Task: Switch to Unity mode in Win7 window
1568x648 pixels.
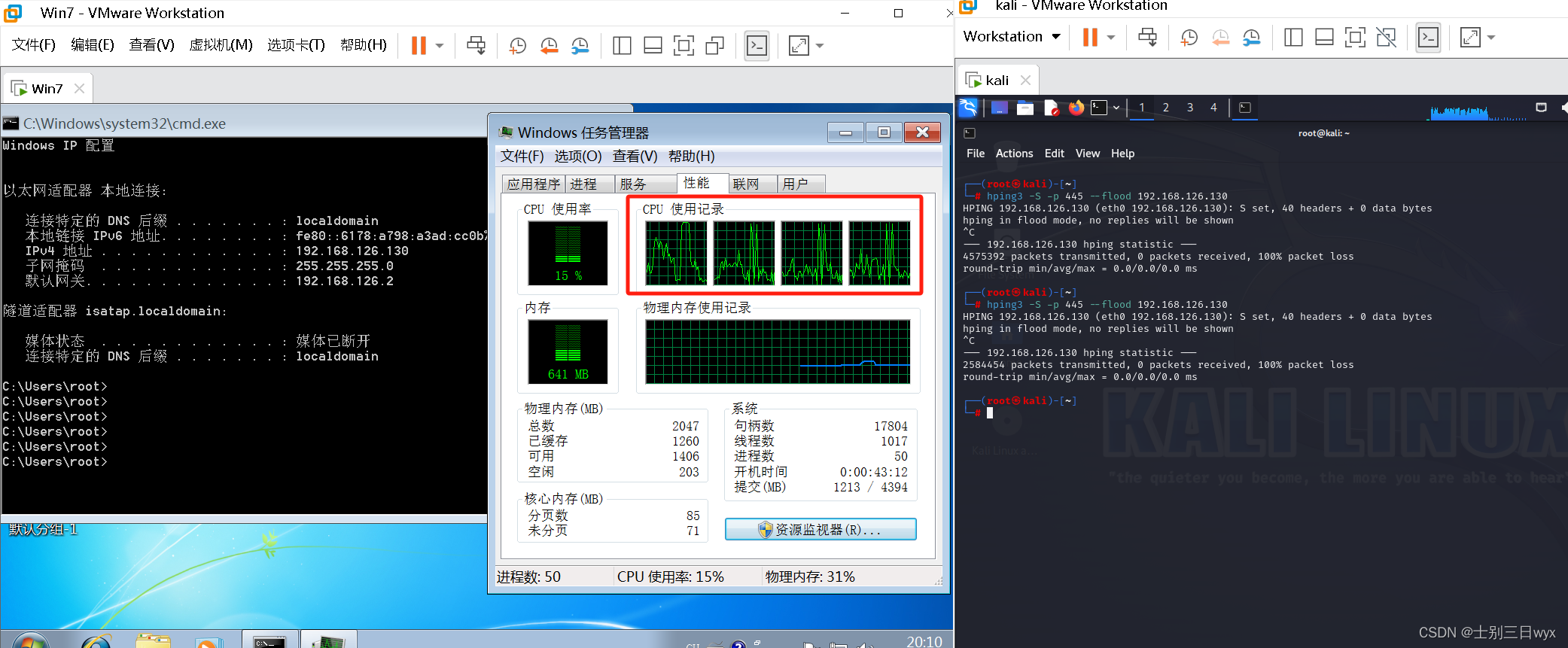Action: 714,46
